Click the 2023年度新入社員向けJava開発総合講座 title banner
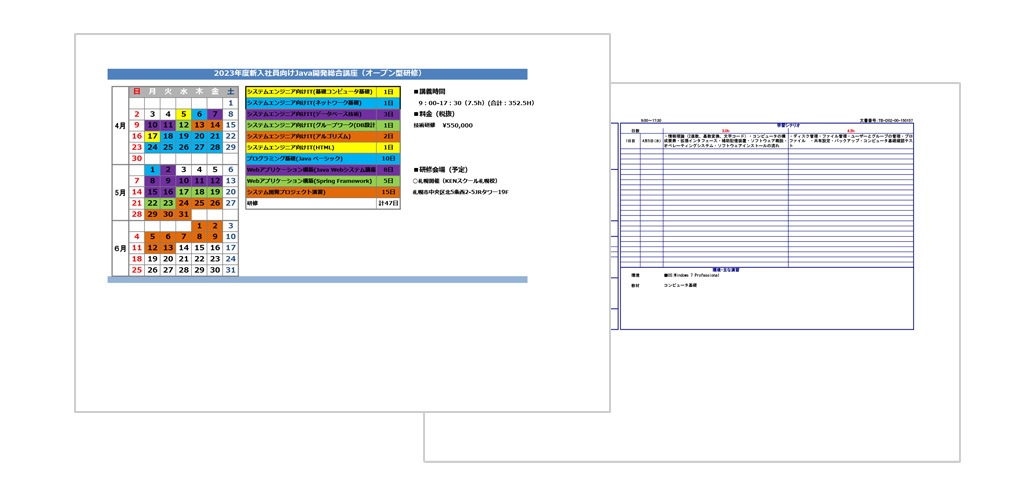This screenshot has height=496, width=1036. tap(317, 74)
